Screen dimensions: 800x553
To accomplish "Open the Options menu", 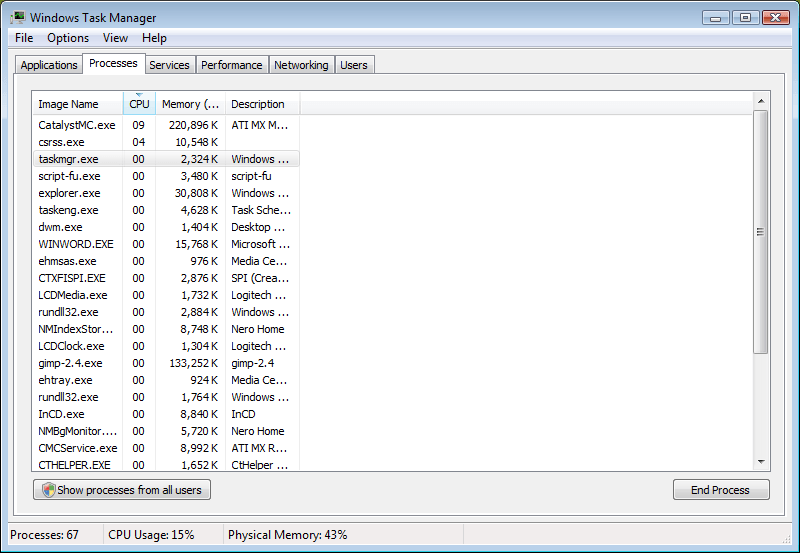I will tap(68, 38).
